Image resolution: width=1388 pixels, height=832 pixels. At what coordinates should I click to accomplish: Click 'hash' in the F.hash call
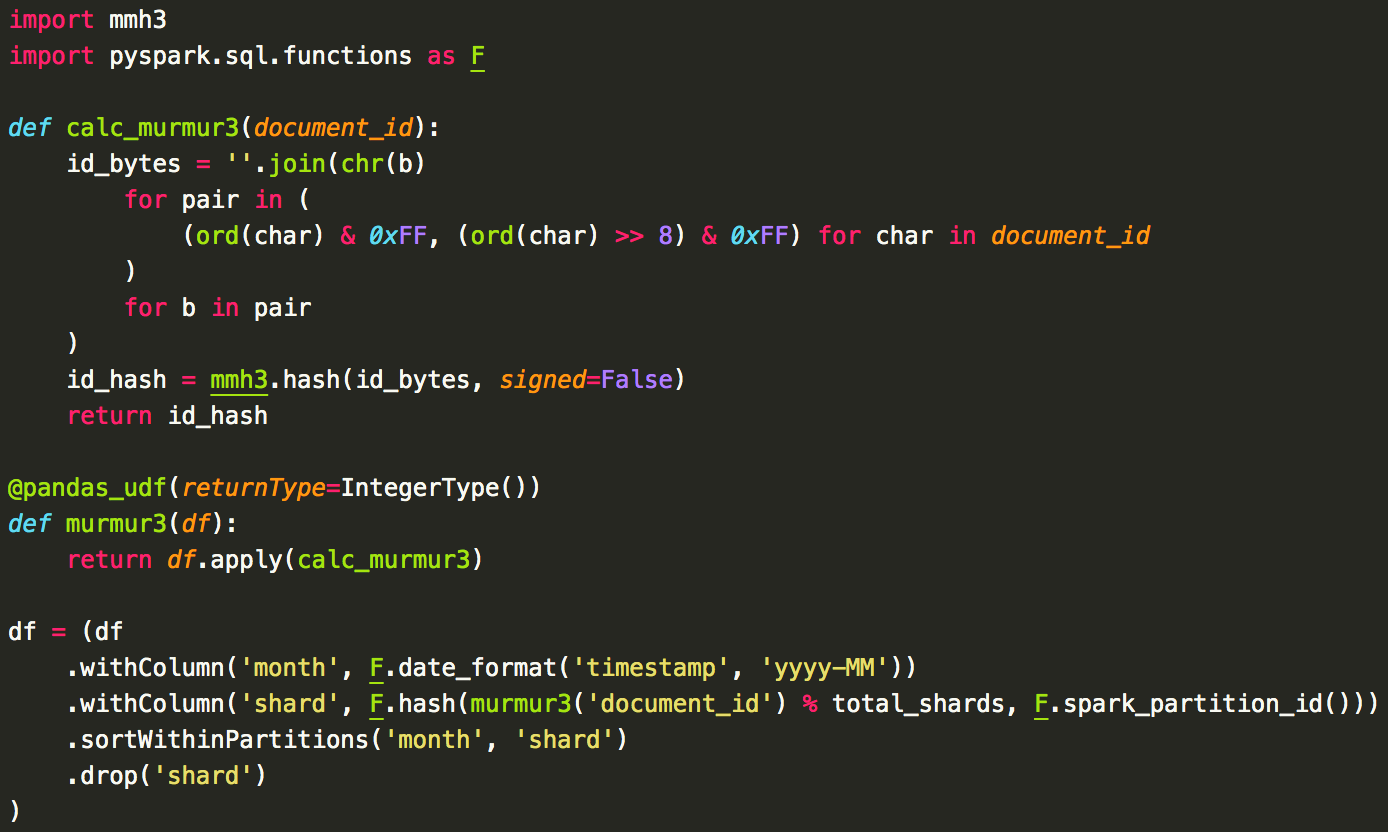point(427,704)
